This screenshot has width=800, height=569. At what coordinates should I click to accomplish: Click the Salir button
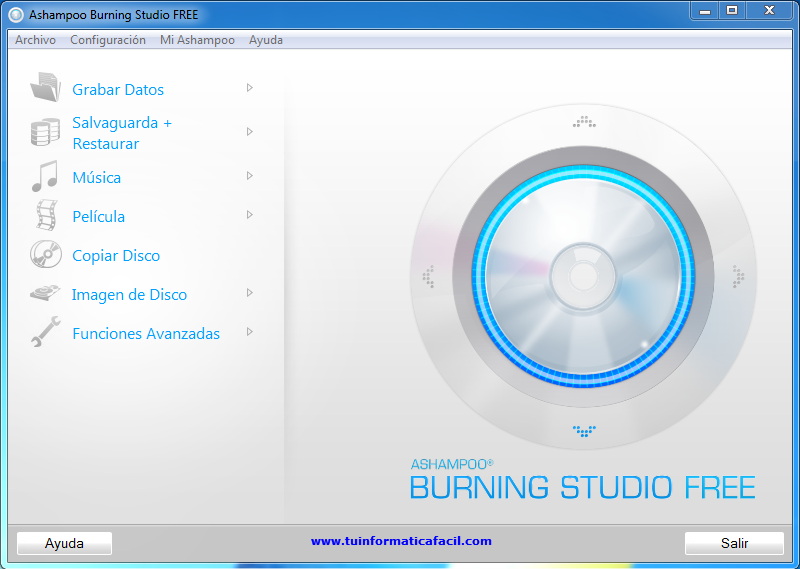[x=734, y=543]
